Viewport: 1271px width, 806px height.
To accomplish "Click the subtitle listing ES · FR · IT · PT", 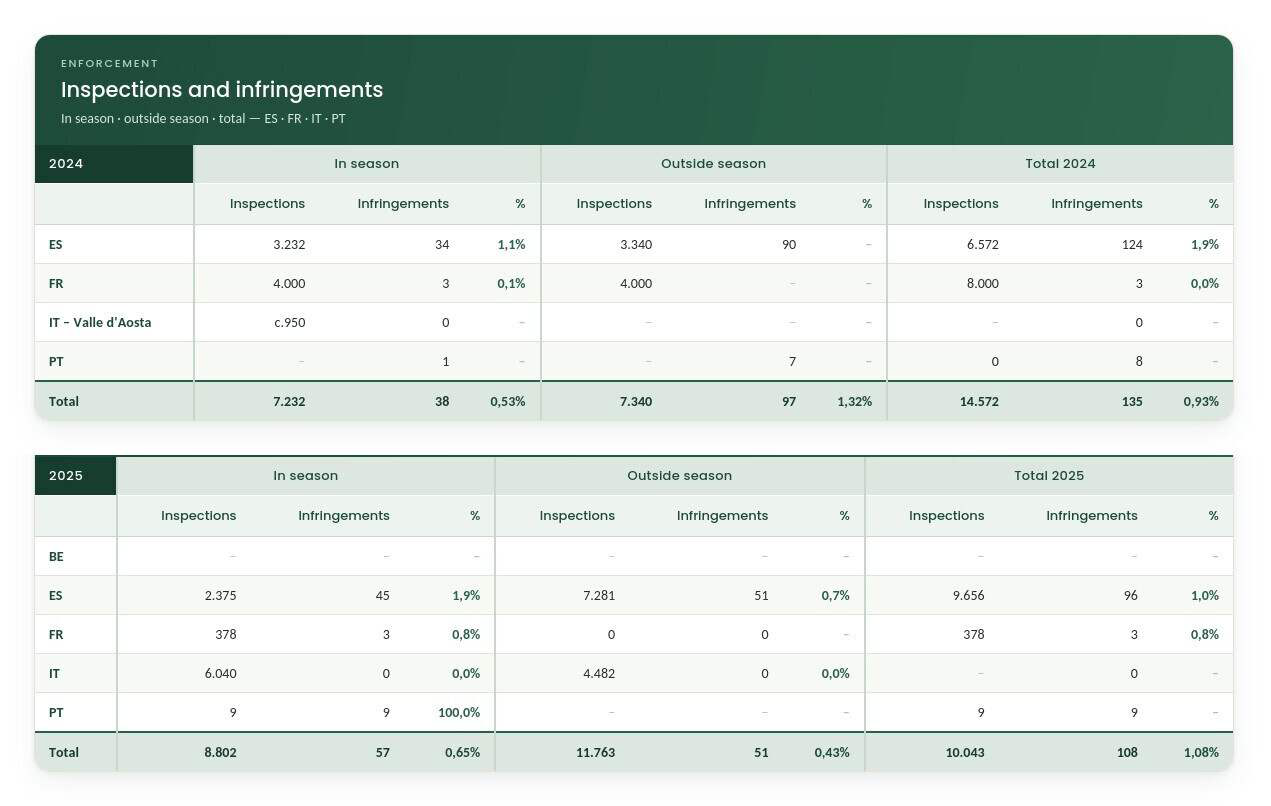I will [203, 118].
